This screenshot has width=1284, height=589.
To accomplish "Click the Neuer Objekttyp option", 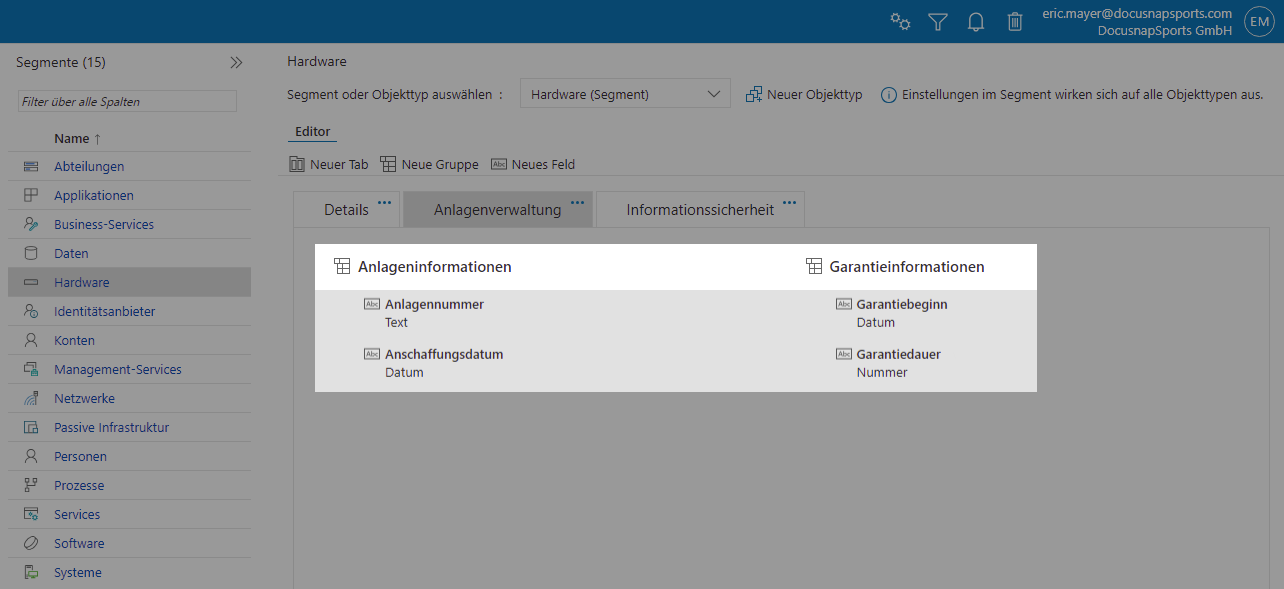I will (x=805, y=93).
